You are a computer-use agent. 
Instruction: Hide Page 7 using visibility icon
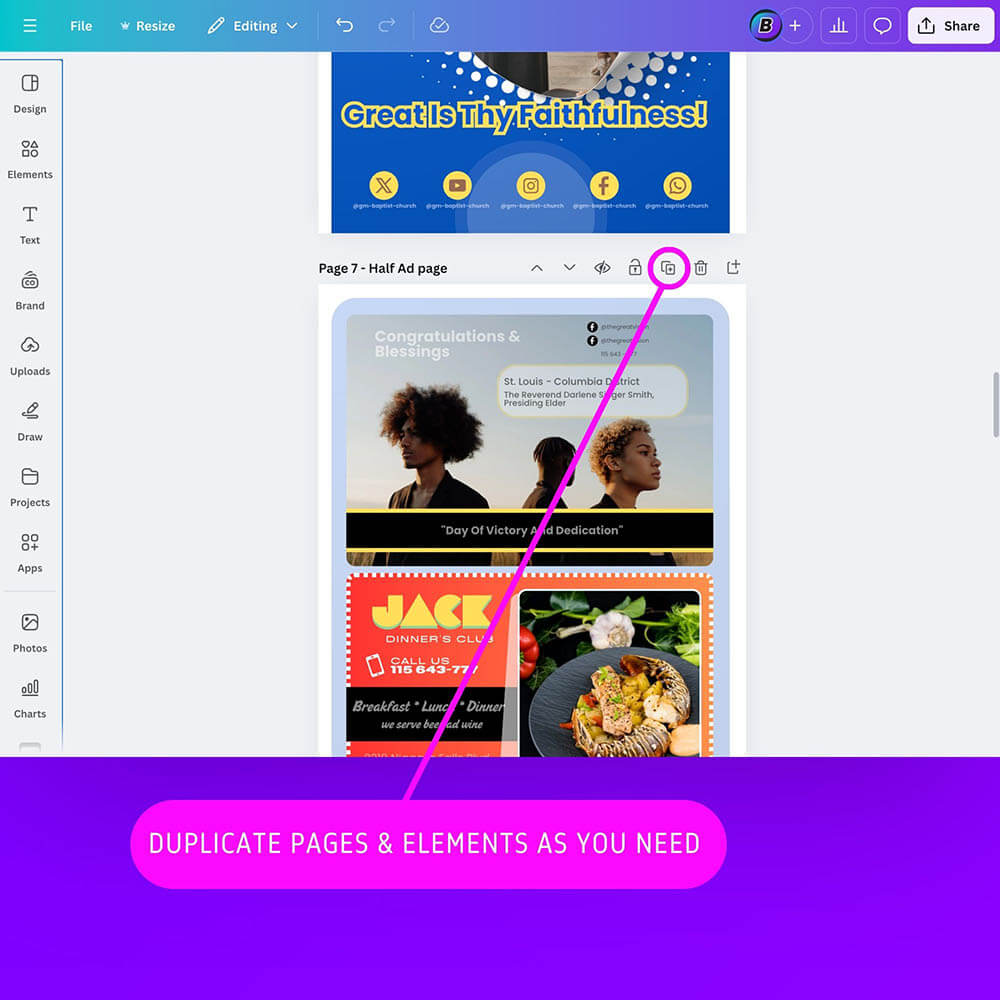[x=602, y=268]
